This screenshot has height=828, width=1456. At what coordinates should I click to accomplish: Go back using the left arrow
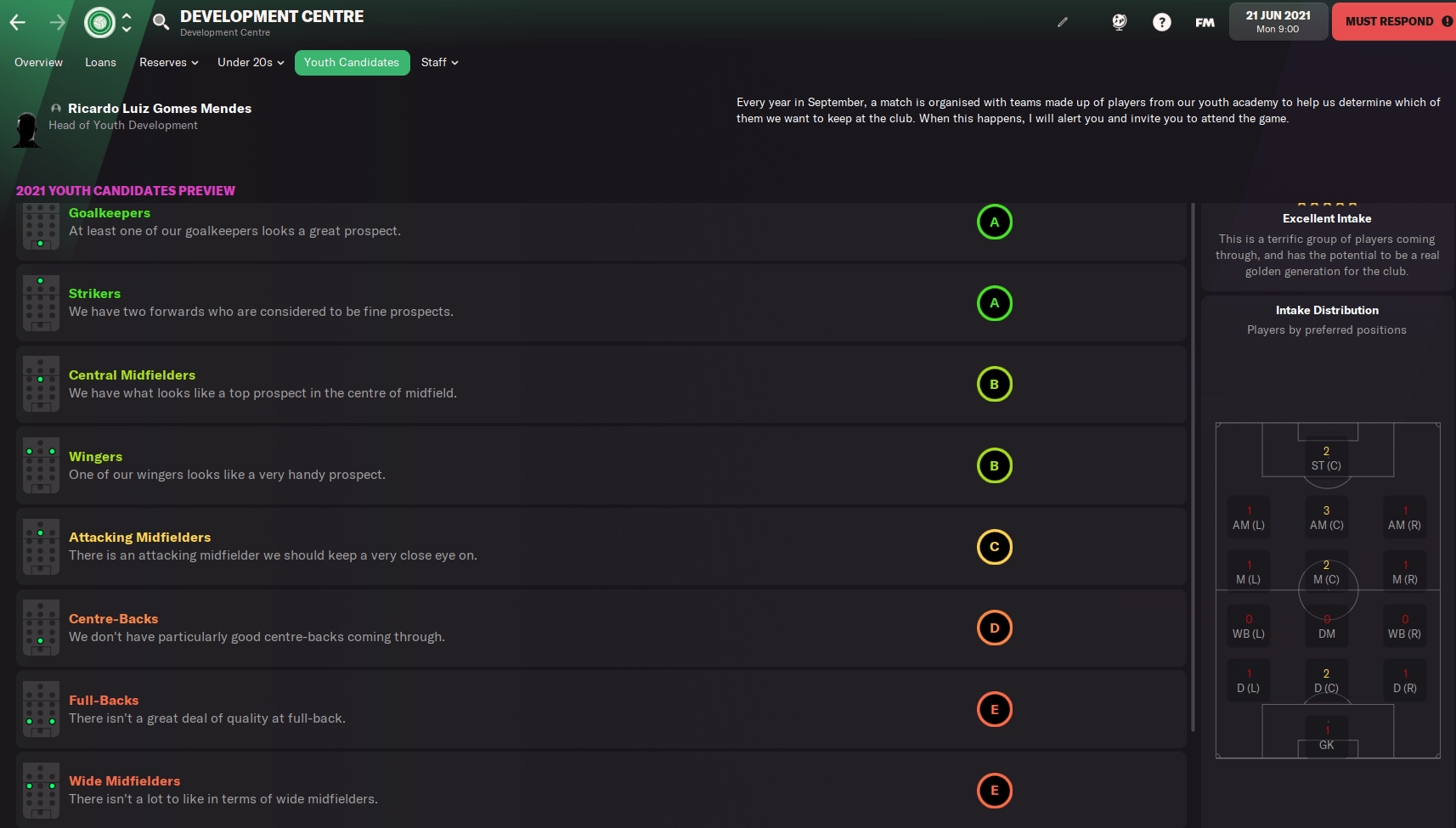click(18, 22)
